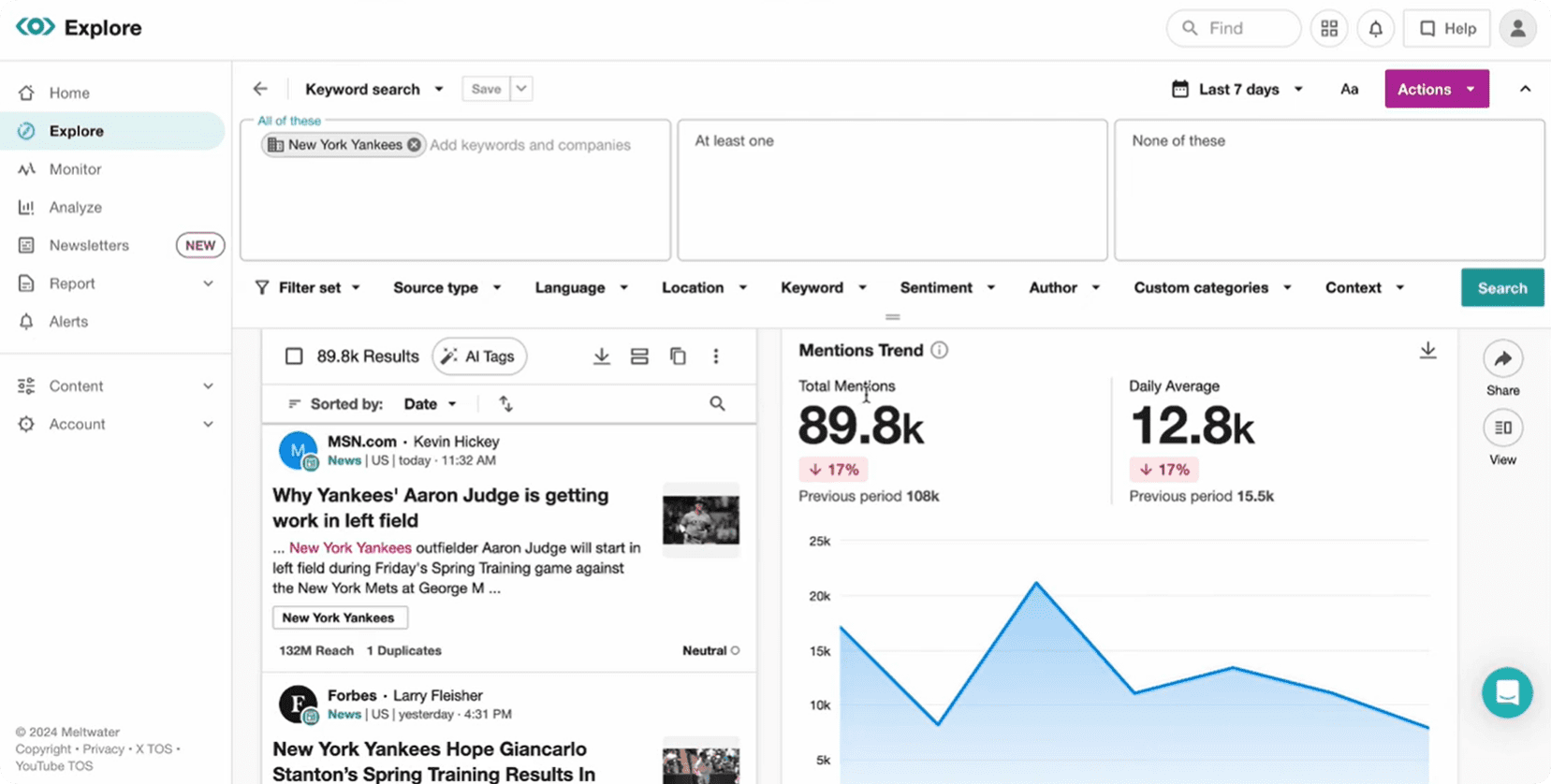Change the Sorted by Date dropdown
This screenshot has height=784, width=1551.
pyautogui.click(x=431, y=404)
